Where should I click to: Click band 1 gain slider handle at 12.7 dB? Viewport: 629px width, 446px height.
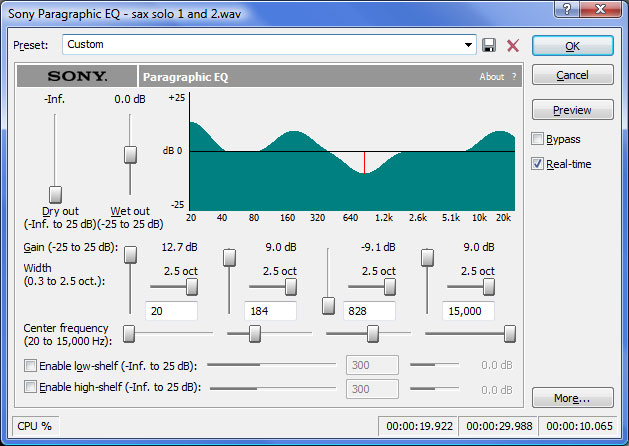pyautogui.click(x=130, y=254)
